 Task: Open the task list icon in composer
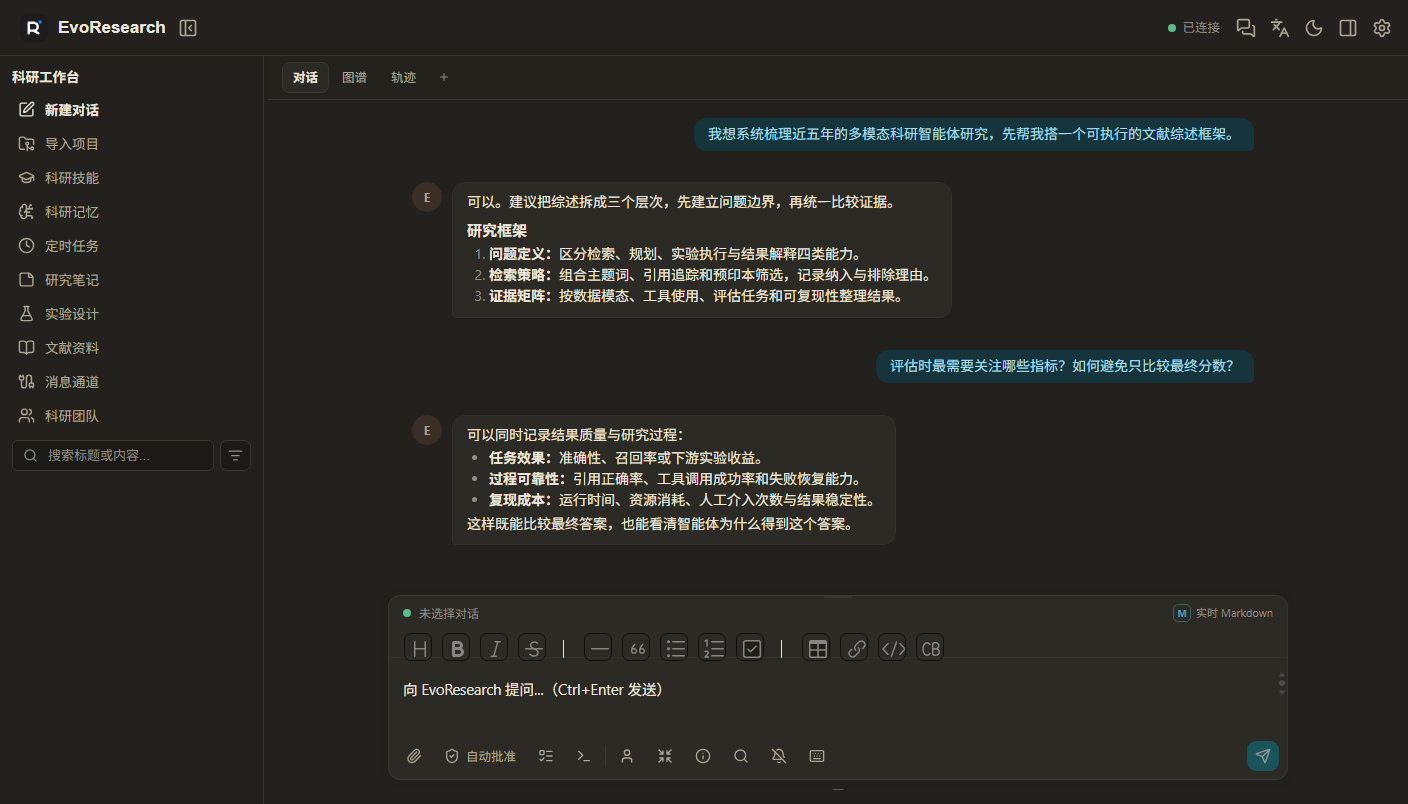546,756
